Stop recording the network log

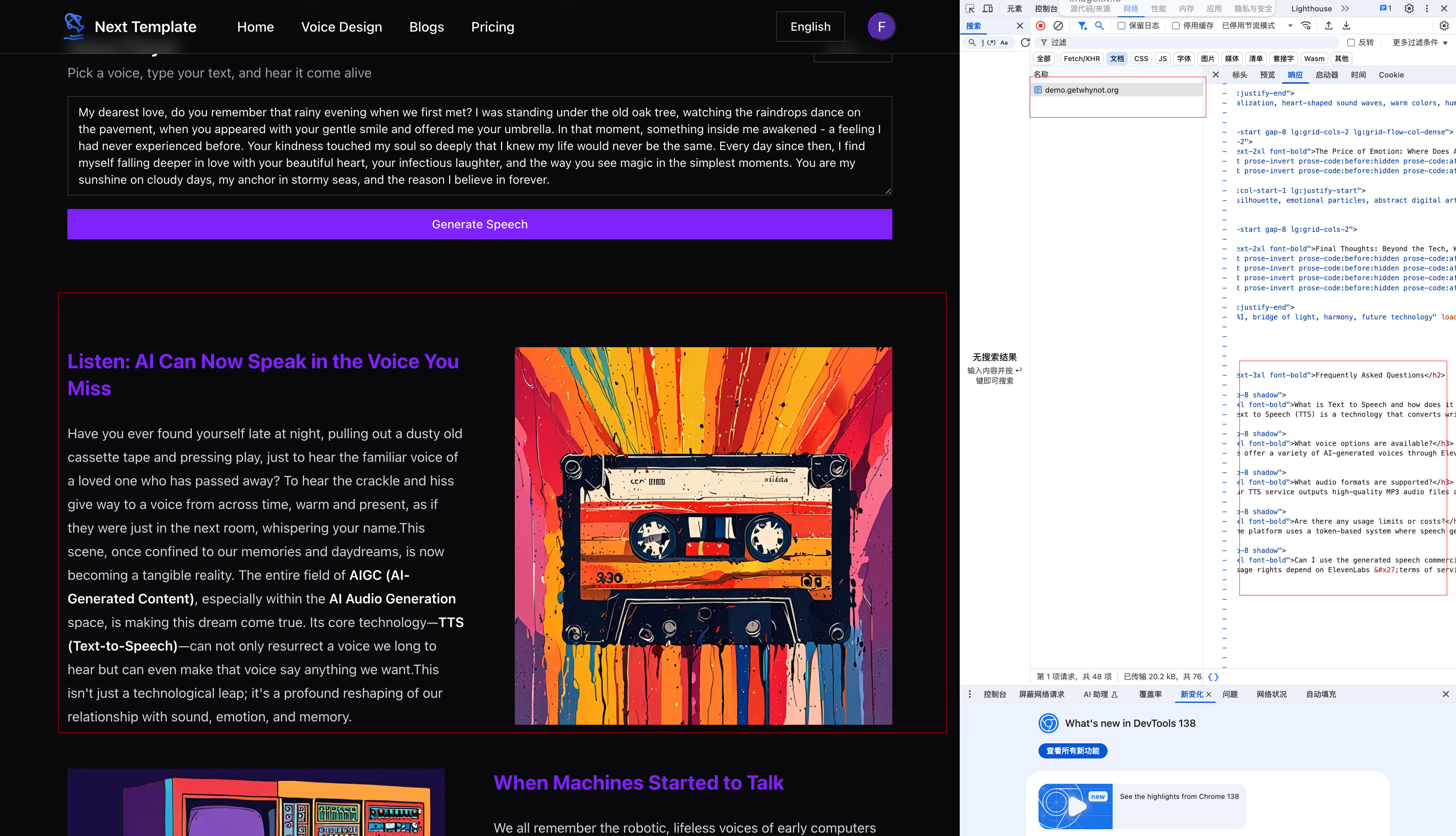point(1041,26)
